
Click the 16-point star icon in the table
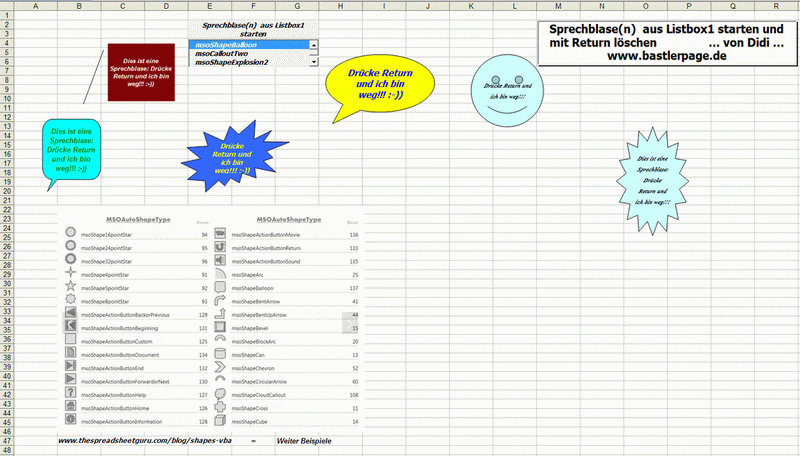[70, 233]
